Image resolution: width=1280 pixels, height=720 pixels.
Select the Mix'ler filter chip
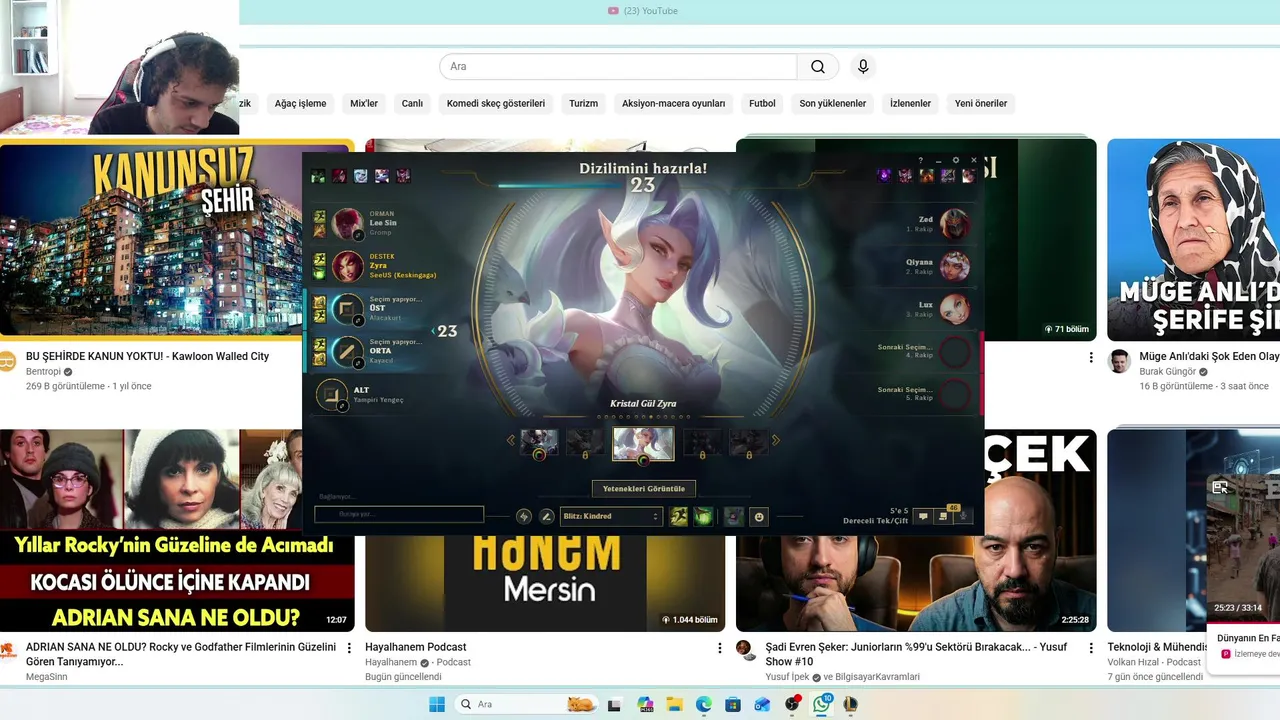(x=364, y=103)
